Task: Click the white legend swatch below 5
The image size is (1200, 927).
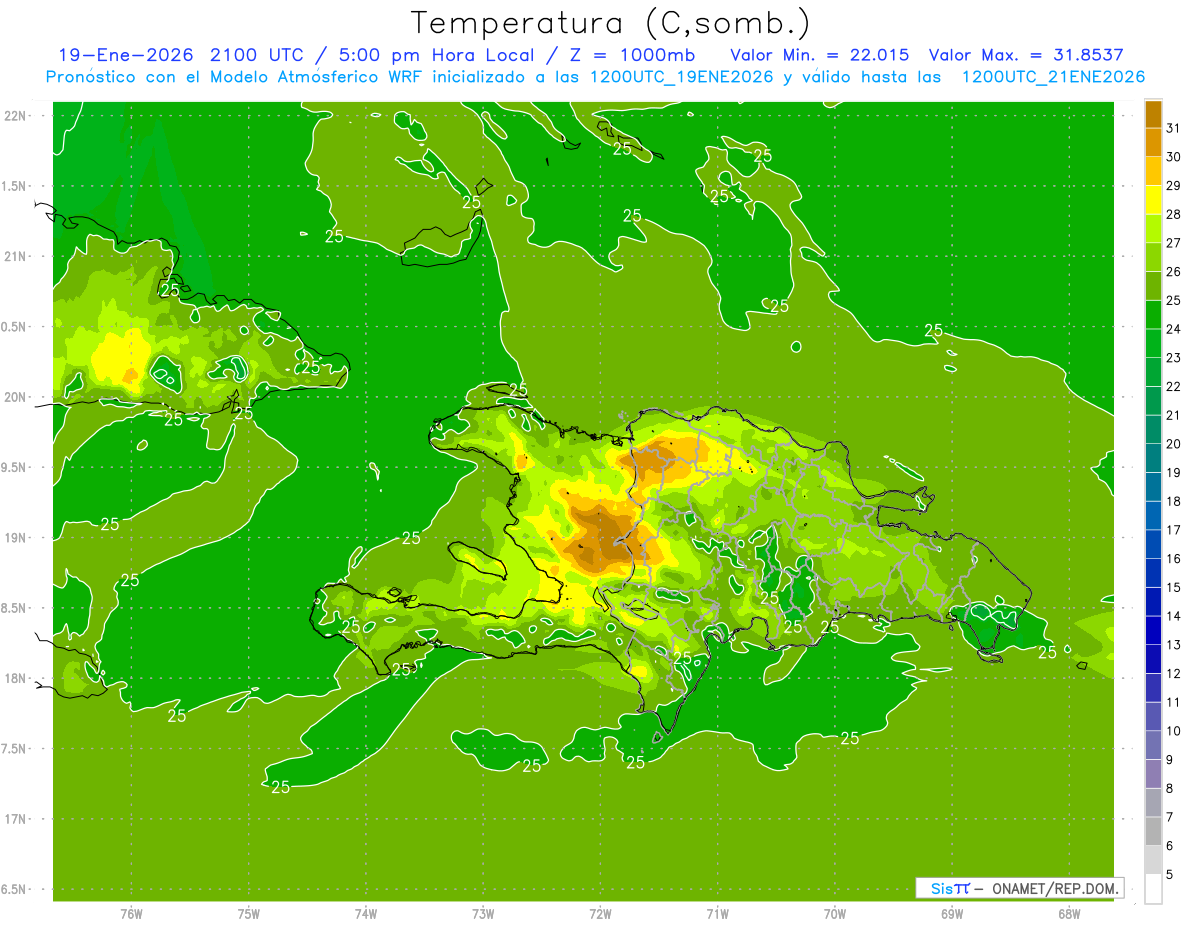Action: click(1153, 889)
